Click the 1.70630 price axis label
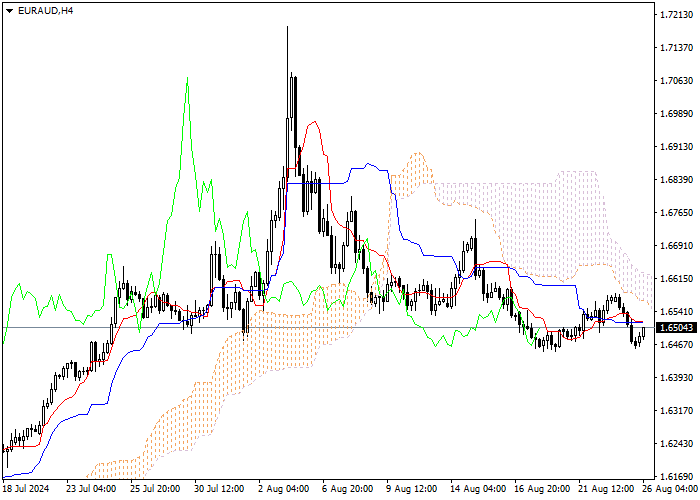 click(676, 81)
